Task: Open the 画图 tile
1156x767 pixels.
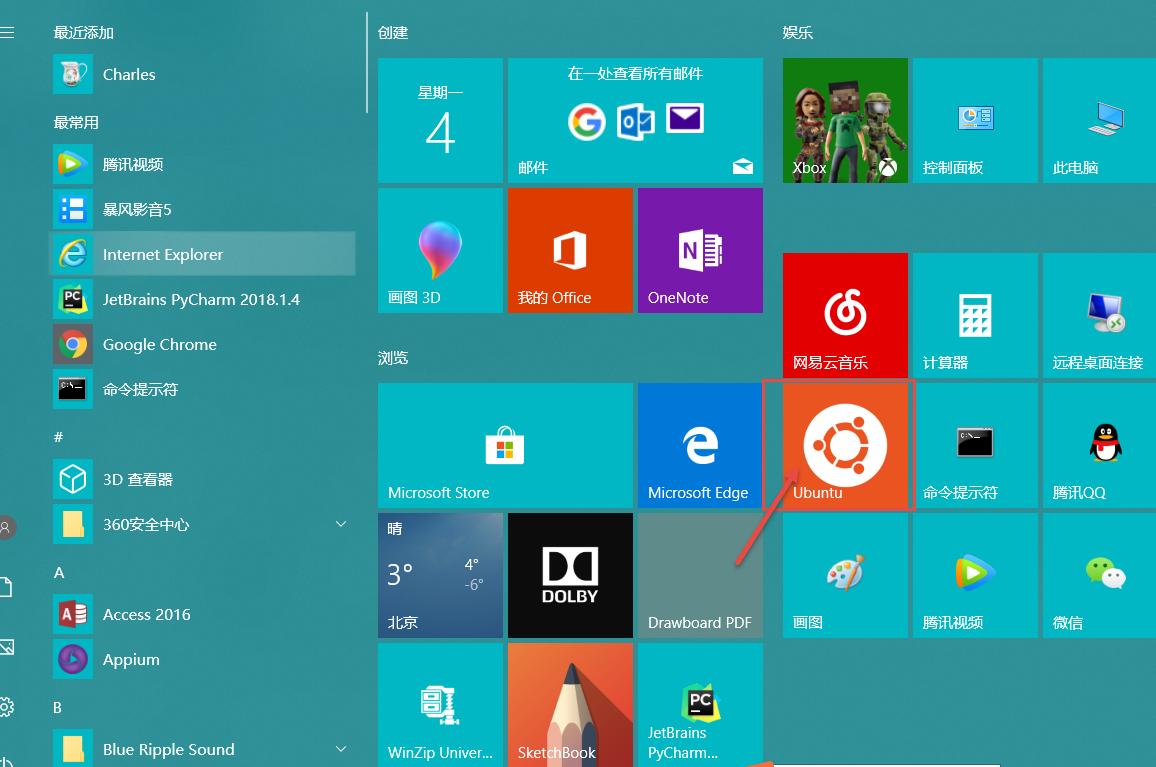Action: click(x=845, y=575)
